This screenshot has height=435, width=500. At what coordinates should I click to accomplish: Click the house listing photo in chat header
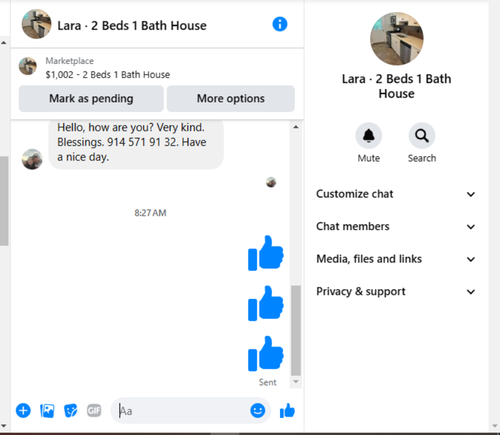pyautogui.click(x=37, y=24)
